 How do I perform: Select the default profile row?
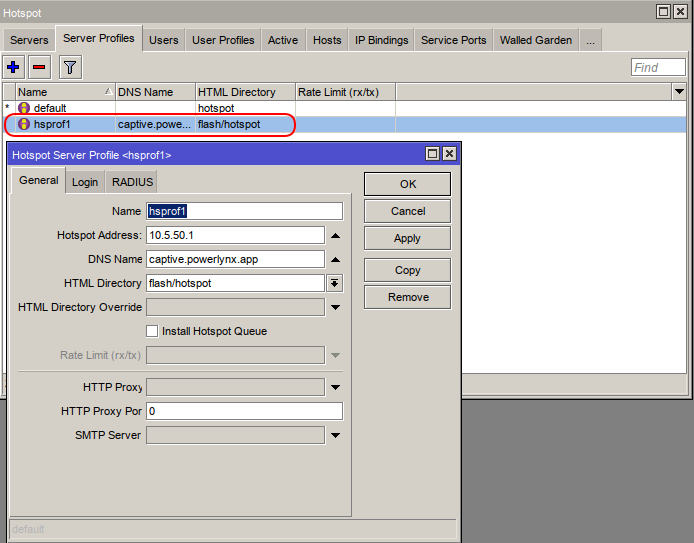pos(345,108)
